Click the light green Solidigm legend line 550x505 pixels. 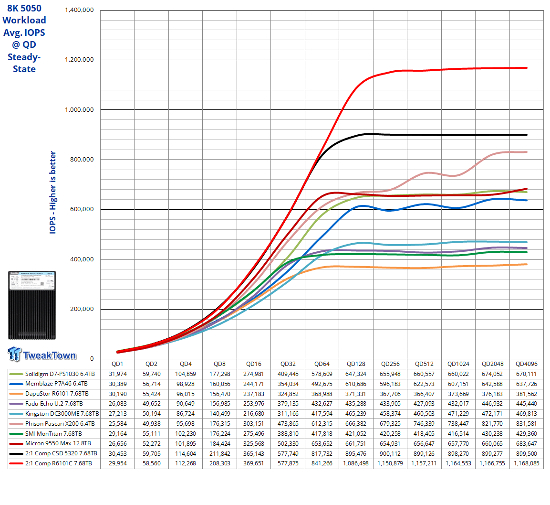click(15, 374)
